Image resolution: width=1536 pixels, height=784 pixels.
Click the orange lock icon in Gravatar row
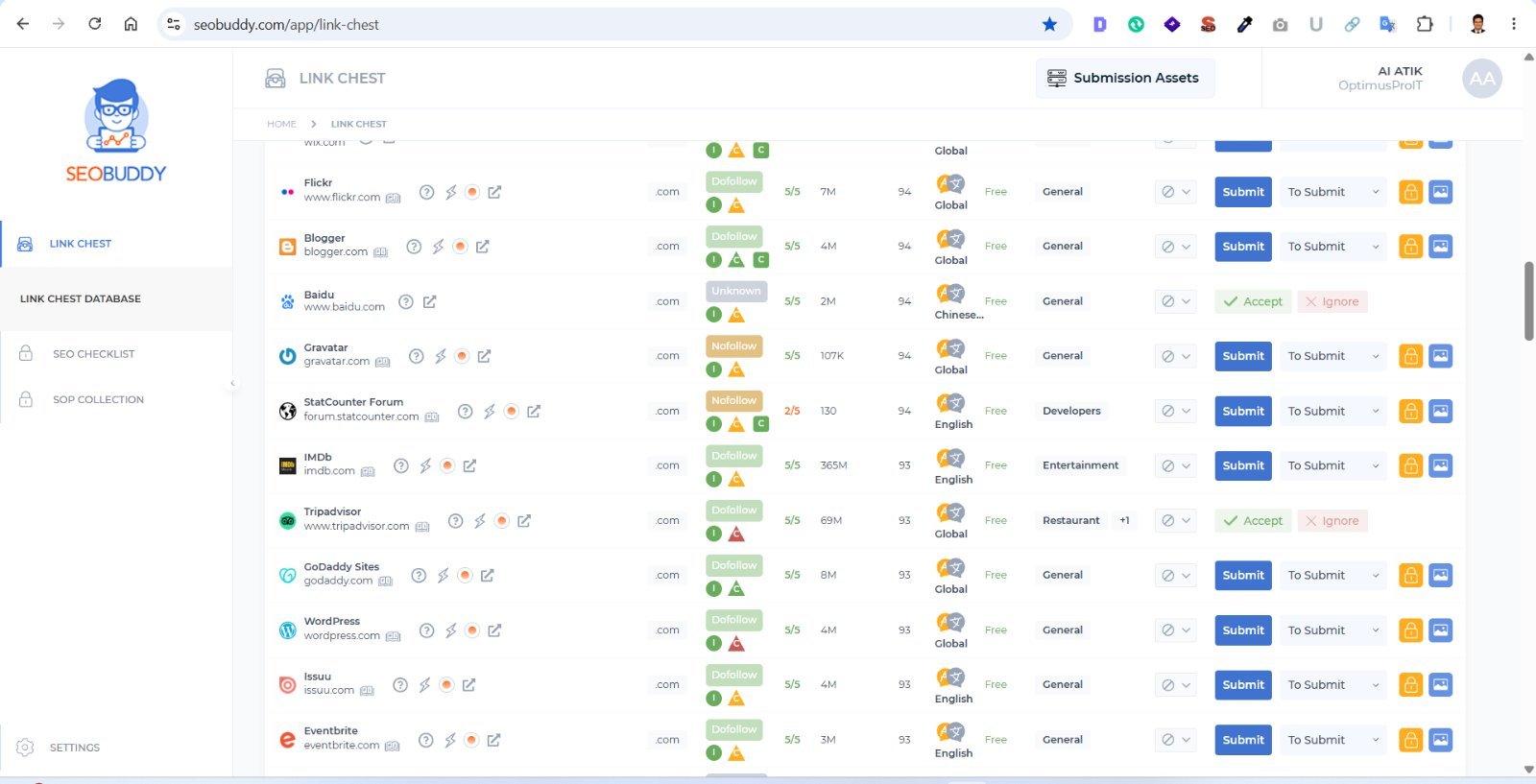click(1410, 356)
